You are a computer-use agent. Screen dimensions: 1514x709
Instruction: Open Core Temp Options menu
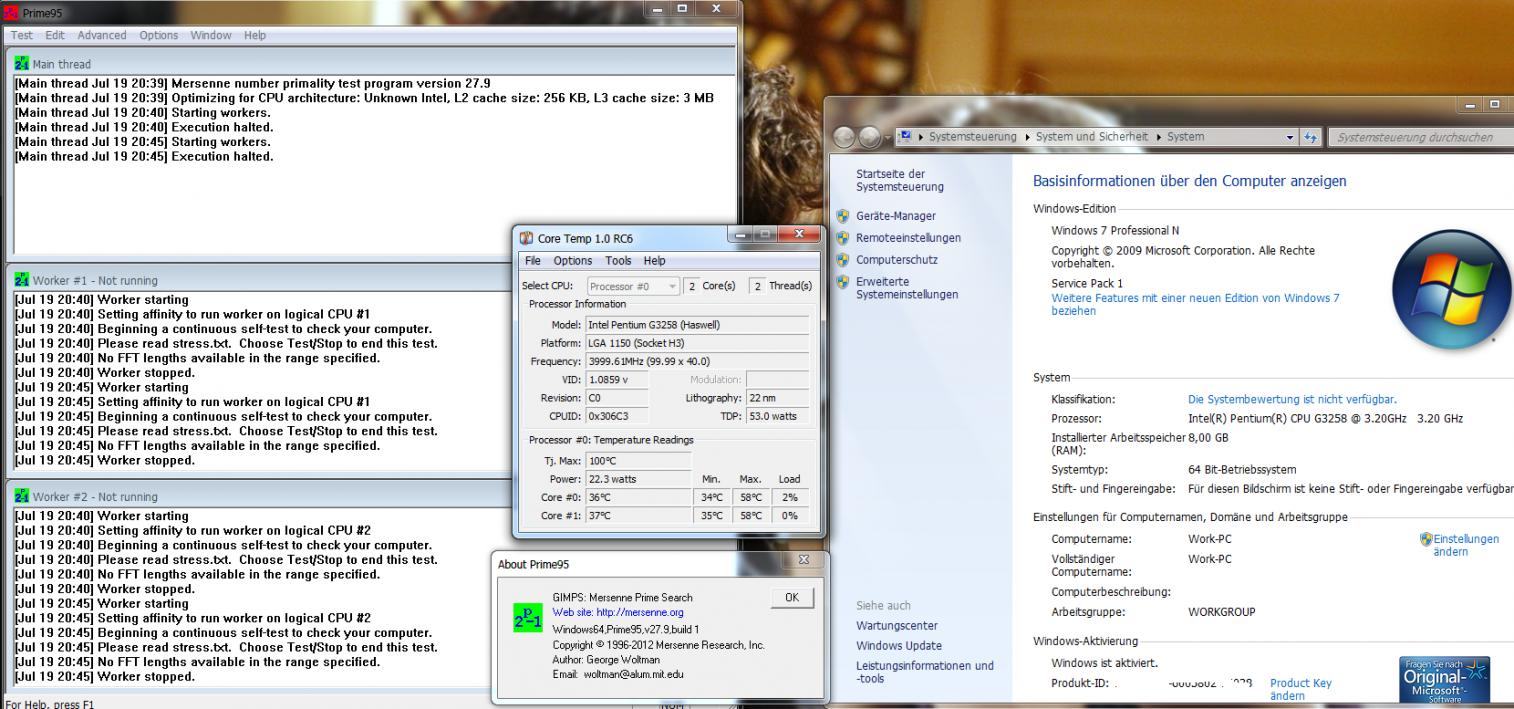[573, 260]
